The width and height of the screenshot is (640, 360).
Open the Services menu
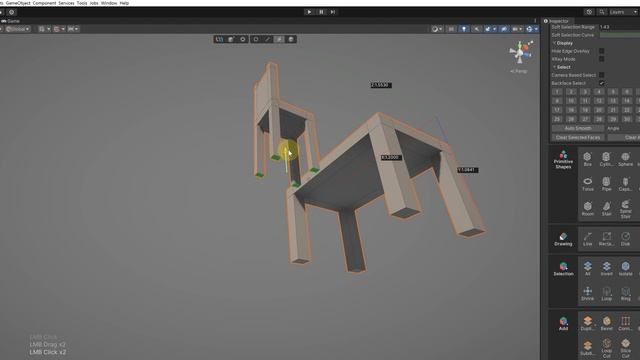[66, 3]
